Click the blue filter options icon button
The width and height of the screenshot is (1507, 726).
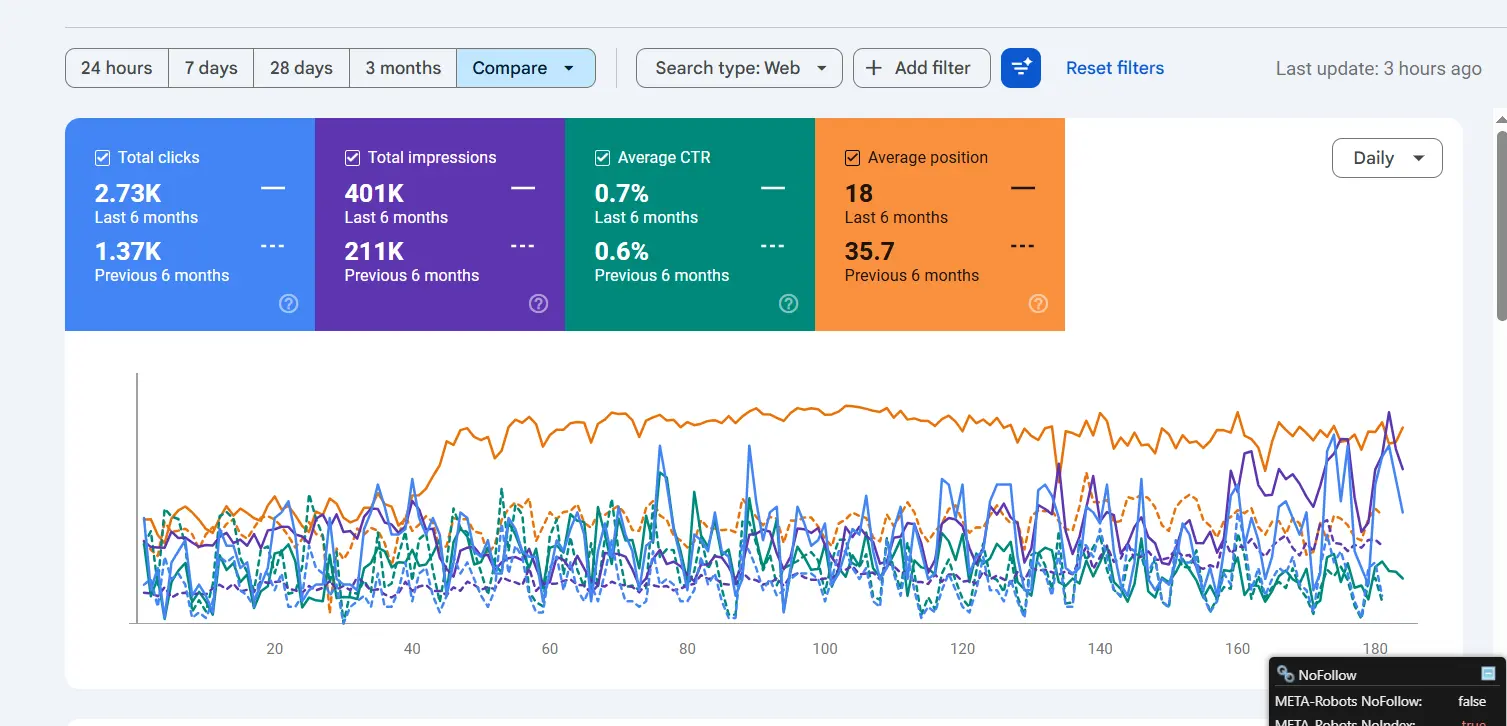coord(1021,68)
